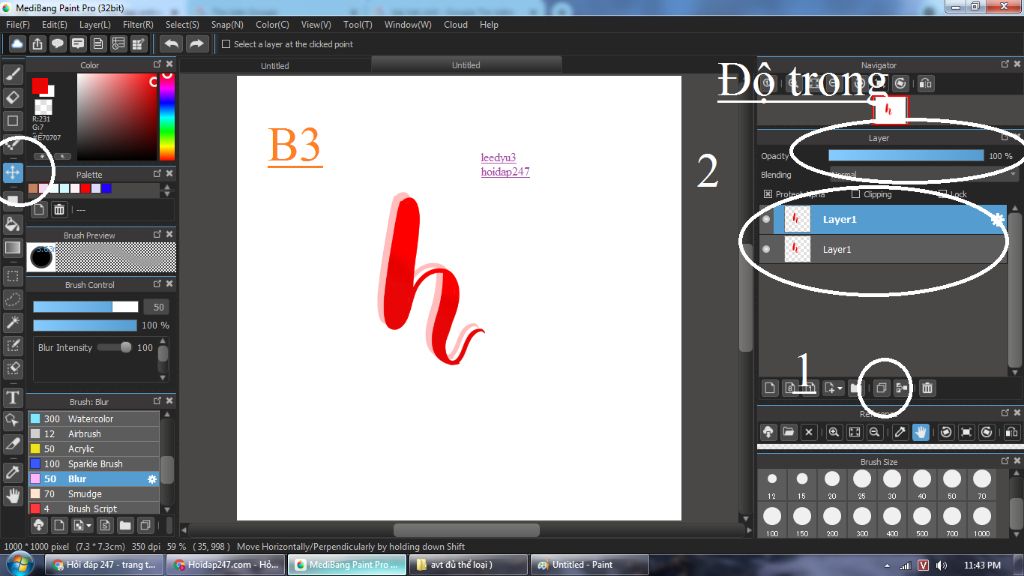This screenshot has height=576, width=1024.
Task: Toggle 'Select a layer at the clicked point'
Action: click(226, 44)
